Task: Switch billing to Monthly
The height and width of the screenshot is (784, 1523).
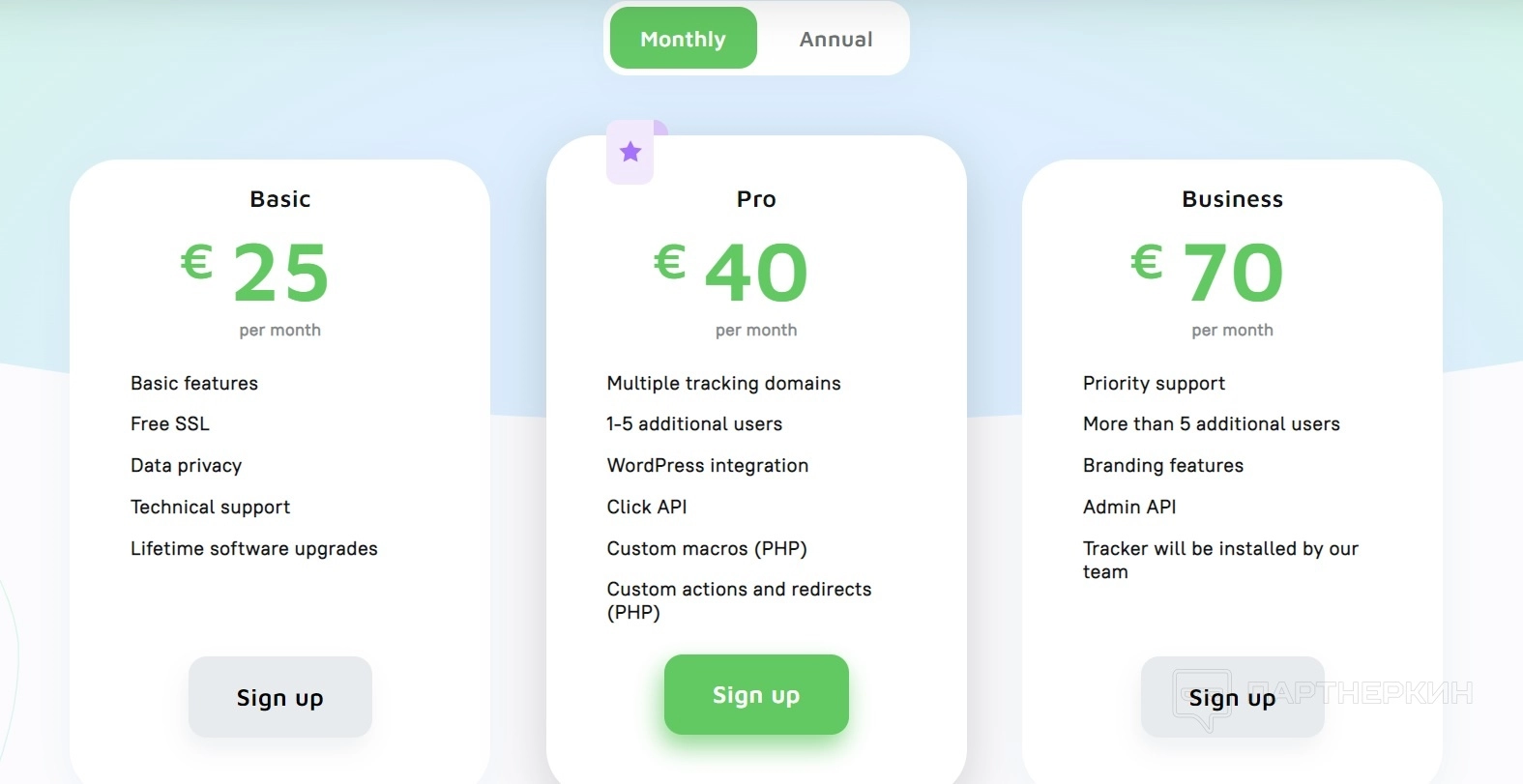Action: click(683, 39)
